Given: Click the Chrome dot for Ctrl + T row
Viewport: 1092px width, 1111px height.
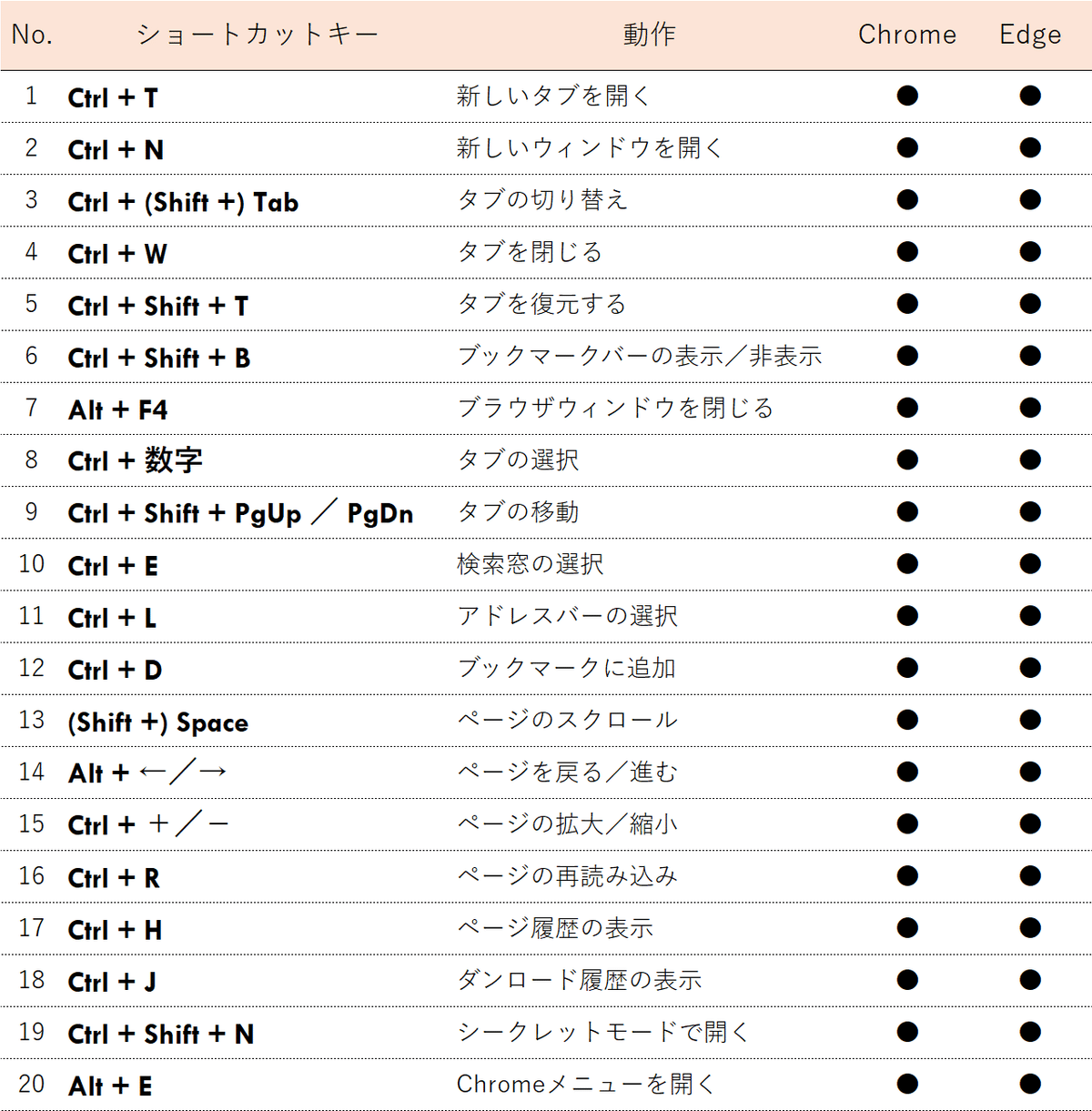Looking at the screenshot, I should click(907, 96).
